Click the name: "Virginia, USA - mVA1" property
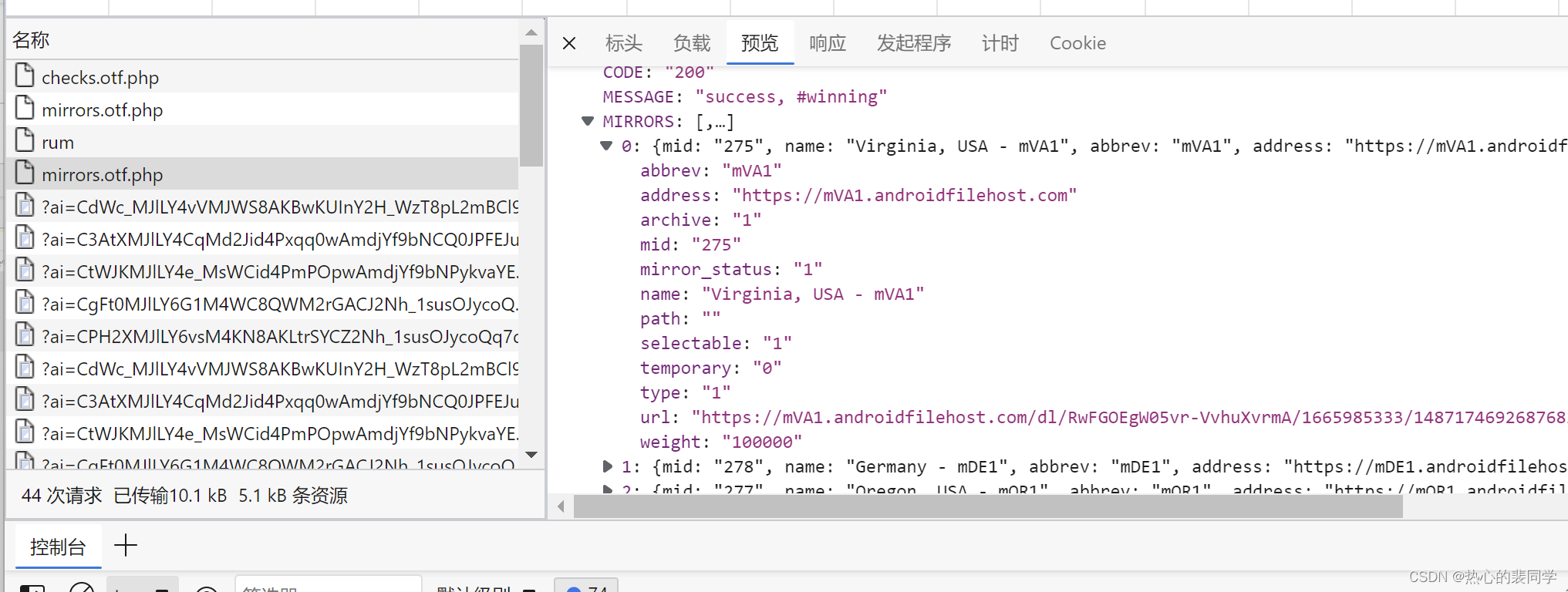This screenshot has height=592, width=1568. 782,294
